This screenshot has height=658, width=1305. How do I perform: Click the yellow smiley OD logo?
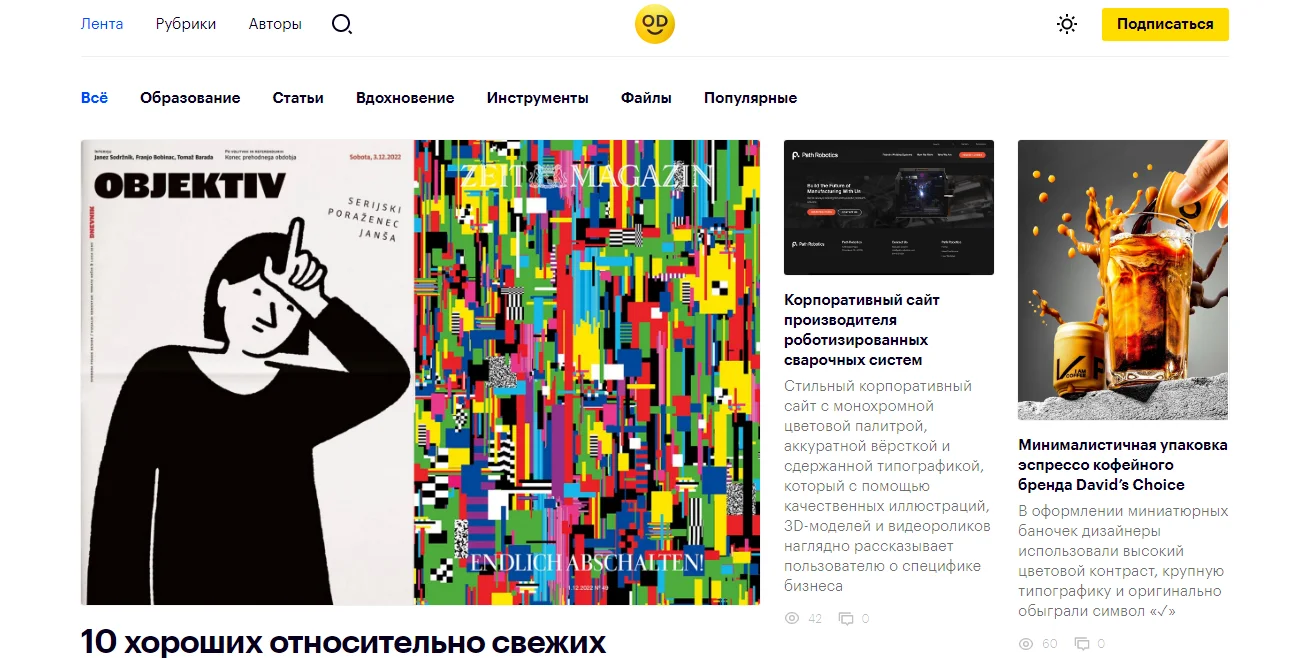pos(655,24)
